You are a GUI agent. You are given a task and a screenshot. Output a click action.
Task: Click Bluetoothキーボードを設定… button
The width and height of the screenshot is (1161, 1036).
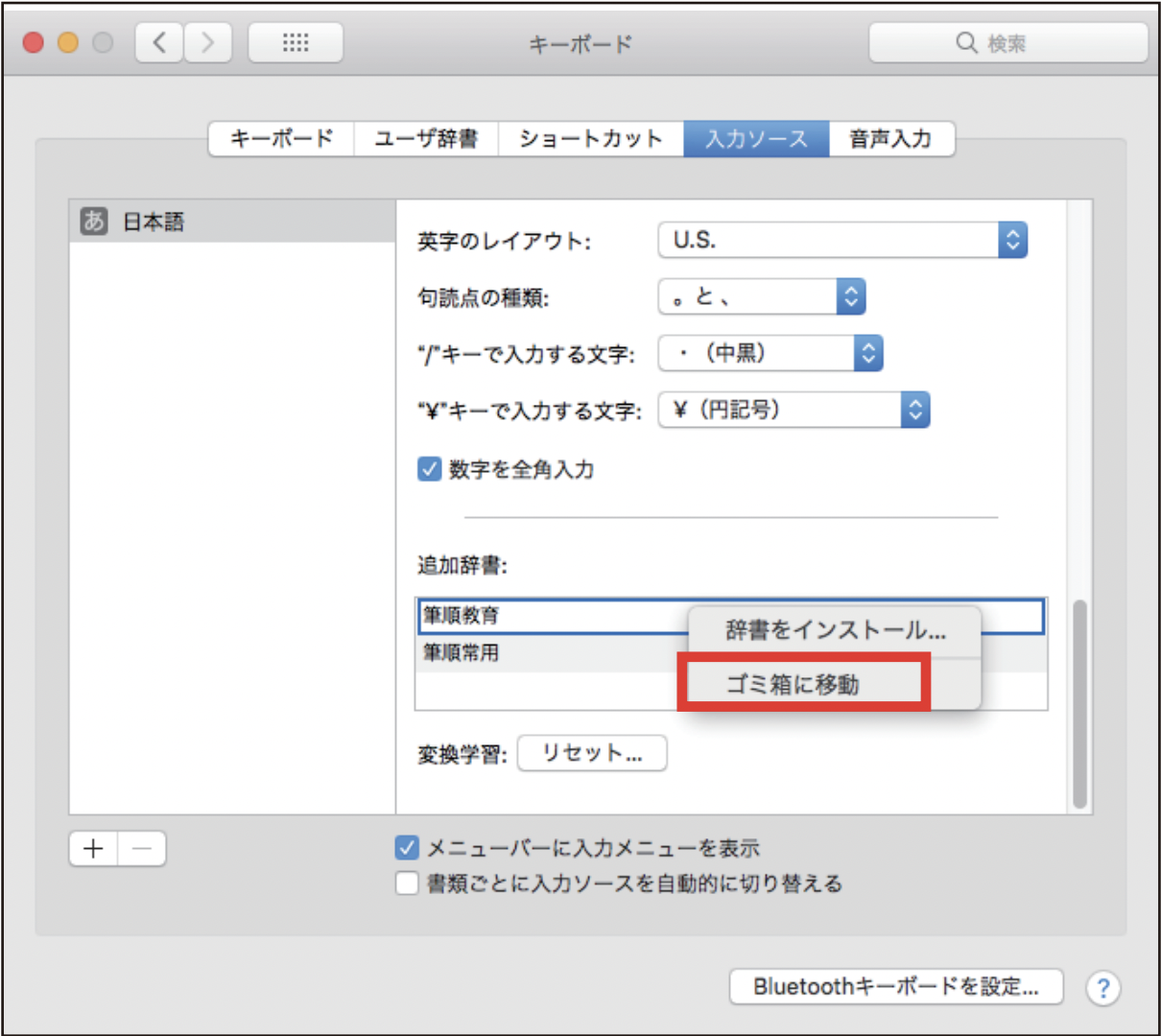click(897, 985)
